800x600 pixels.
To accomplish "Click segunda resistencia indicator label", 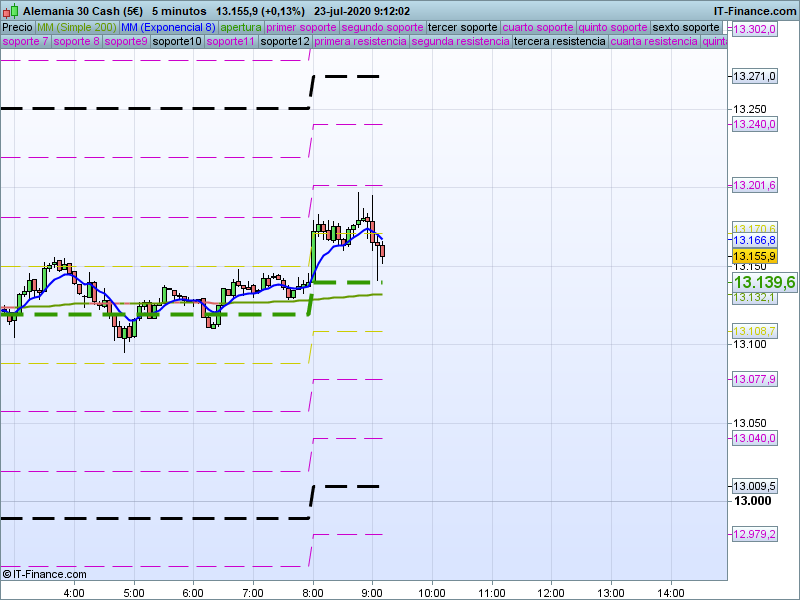I will pyautogui.click(x=461, y=41).
